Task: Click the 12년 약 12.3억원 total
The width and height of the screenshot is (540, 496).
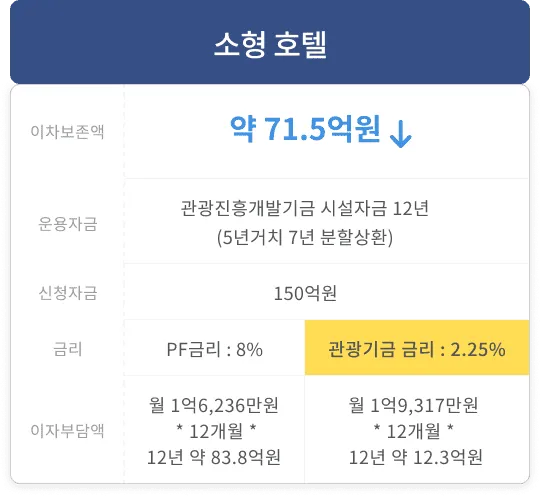Action: 416,457
